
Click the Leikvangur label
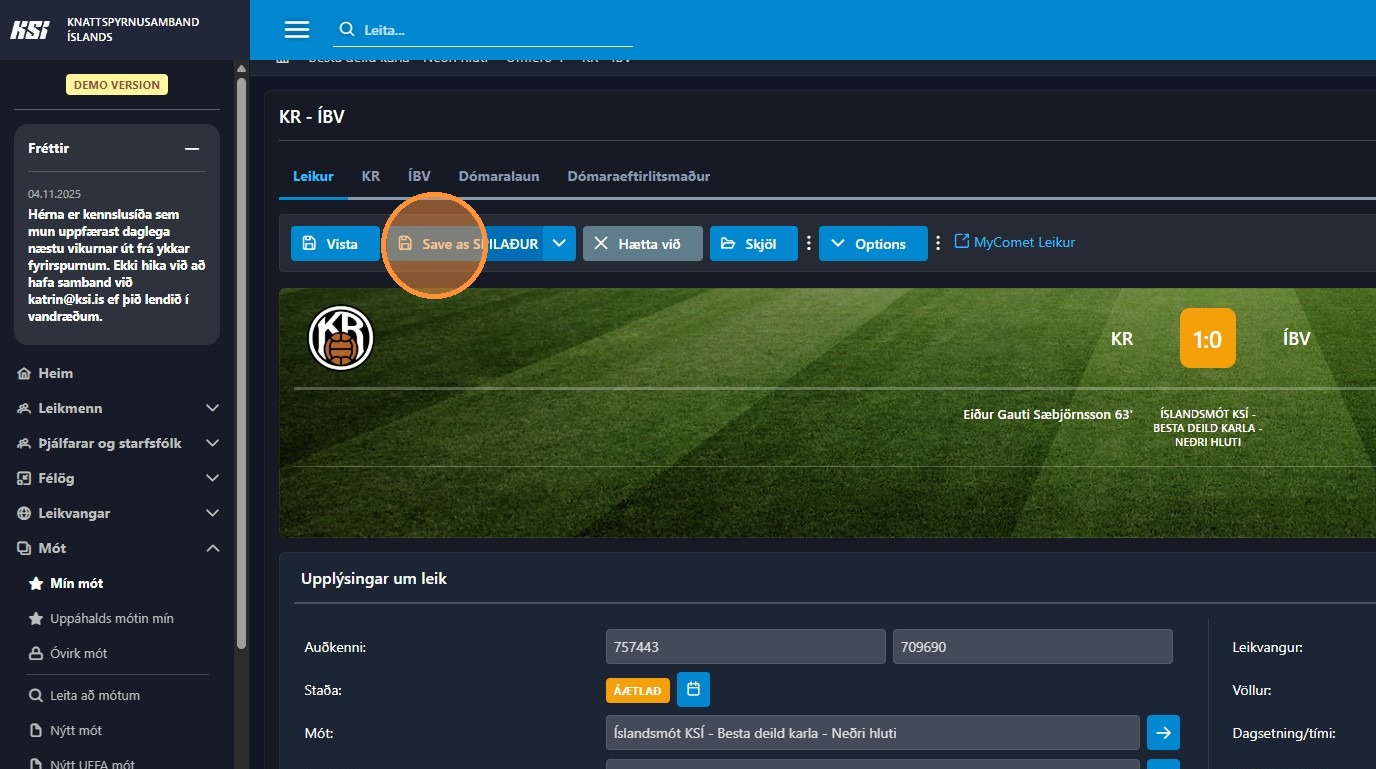tap(1267, 647)
